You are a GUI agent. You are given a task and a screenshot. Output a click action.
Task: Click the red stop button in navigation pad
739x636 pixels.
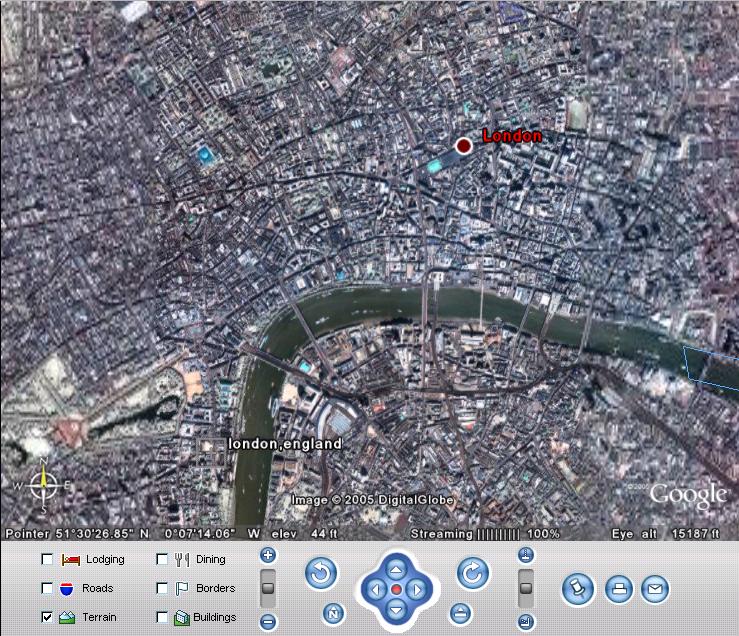(396, 589)
